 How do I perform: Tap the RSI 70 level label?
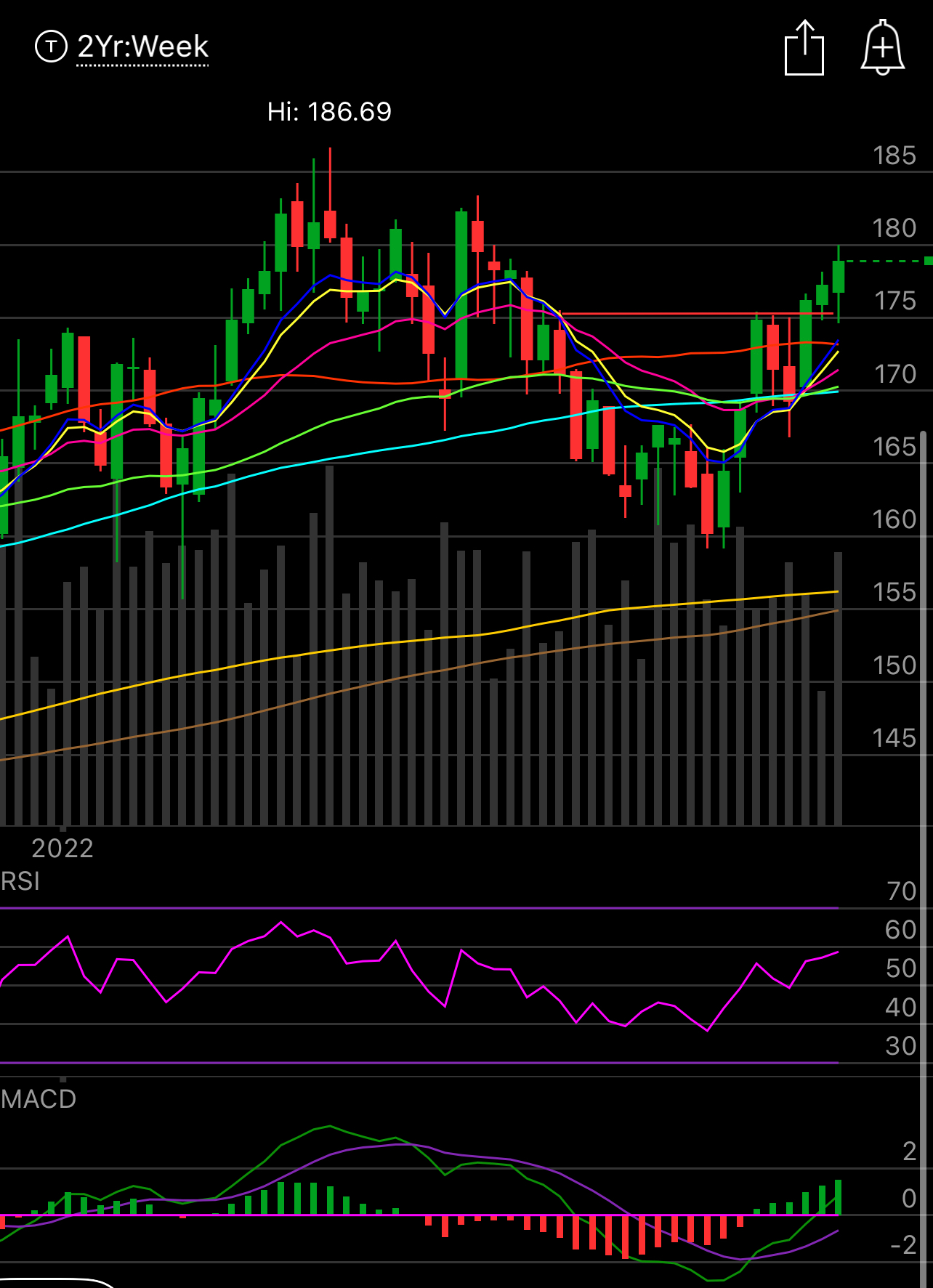901,891
